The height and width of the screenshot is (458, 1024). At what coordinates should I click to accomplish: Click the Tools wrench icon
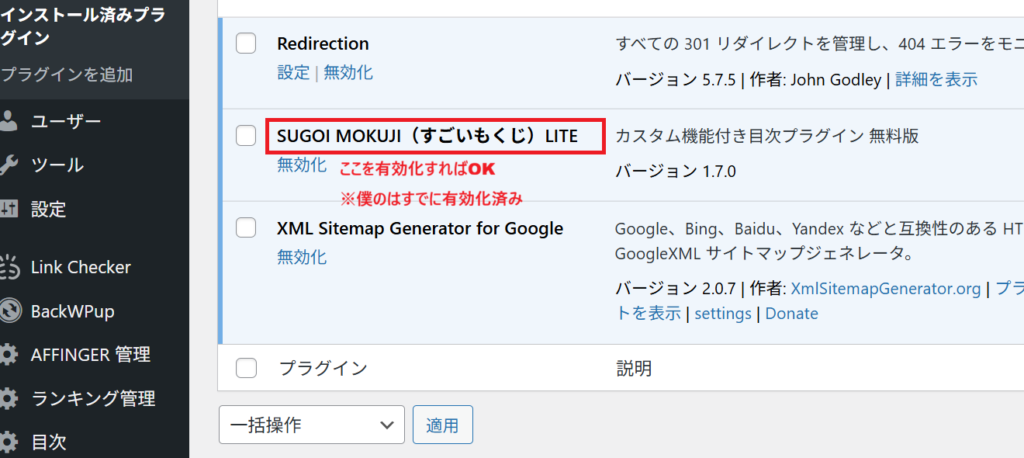[x=9, y=165]
